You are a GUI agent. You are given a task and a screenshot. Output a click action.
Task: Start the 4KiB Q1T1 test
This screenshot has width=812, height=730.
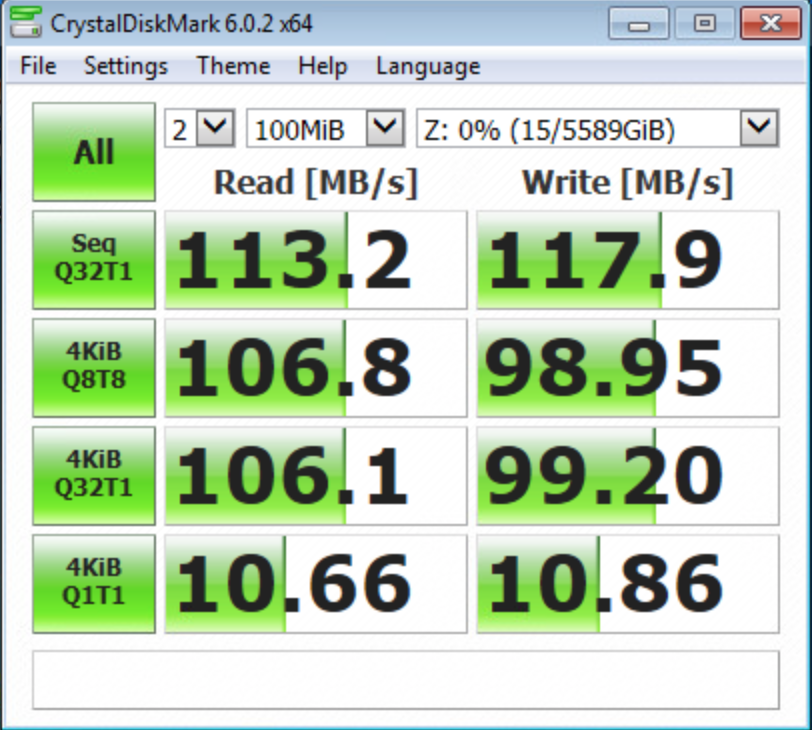coord(94,583)
